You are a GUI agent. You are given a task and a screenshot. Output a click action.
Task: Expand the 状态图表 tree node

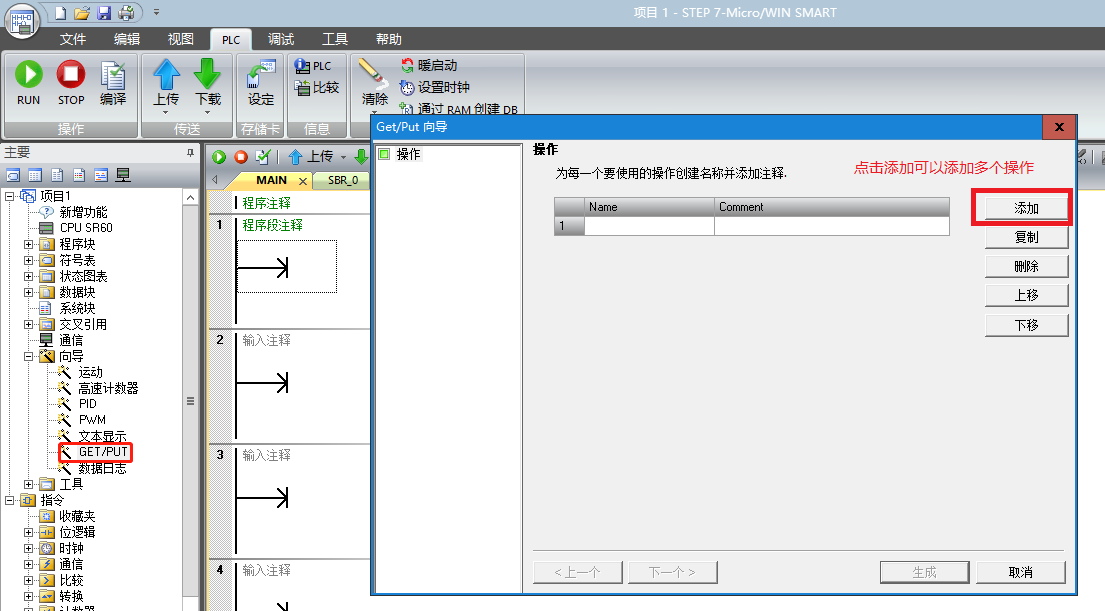point(28,276)
